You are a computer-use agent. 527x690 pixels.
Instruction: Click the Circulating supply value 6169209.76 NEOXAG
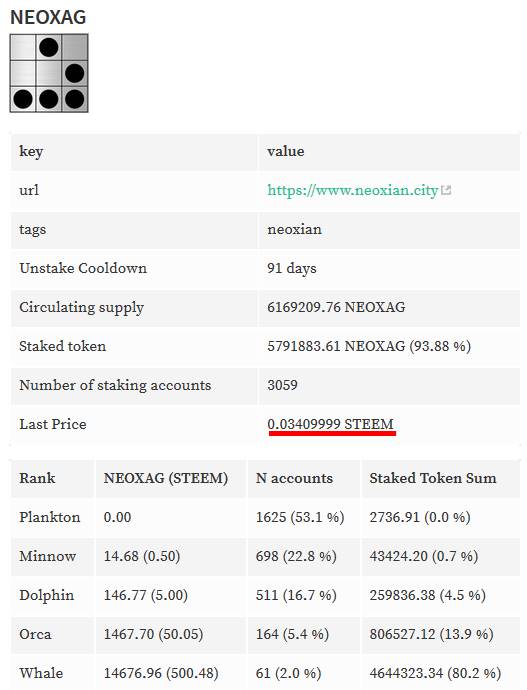[x=336, y=307]
